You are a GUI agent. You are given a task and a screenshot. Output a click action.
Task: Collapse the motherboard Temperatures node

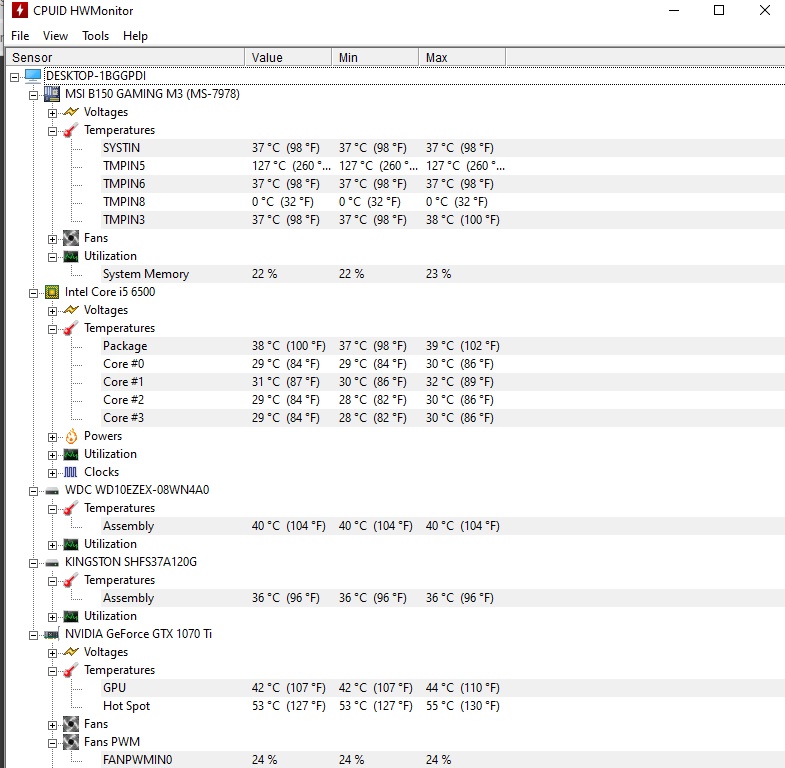(53, 131)
